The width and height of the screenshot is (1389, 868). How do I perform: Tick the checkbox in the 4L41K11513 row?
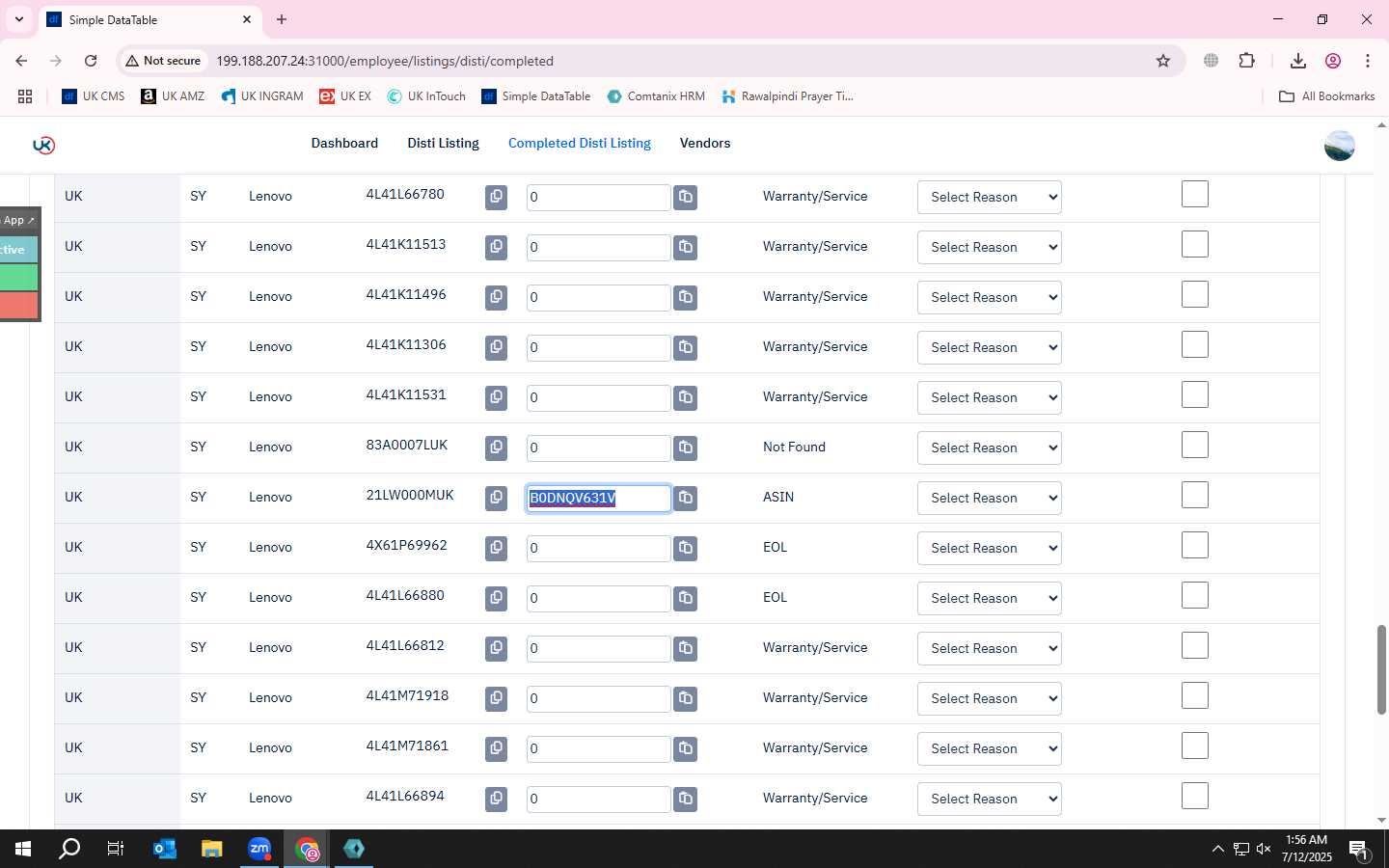coord(1195,244)
